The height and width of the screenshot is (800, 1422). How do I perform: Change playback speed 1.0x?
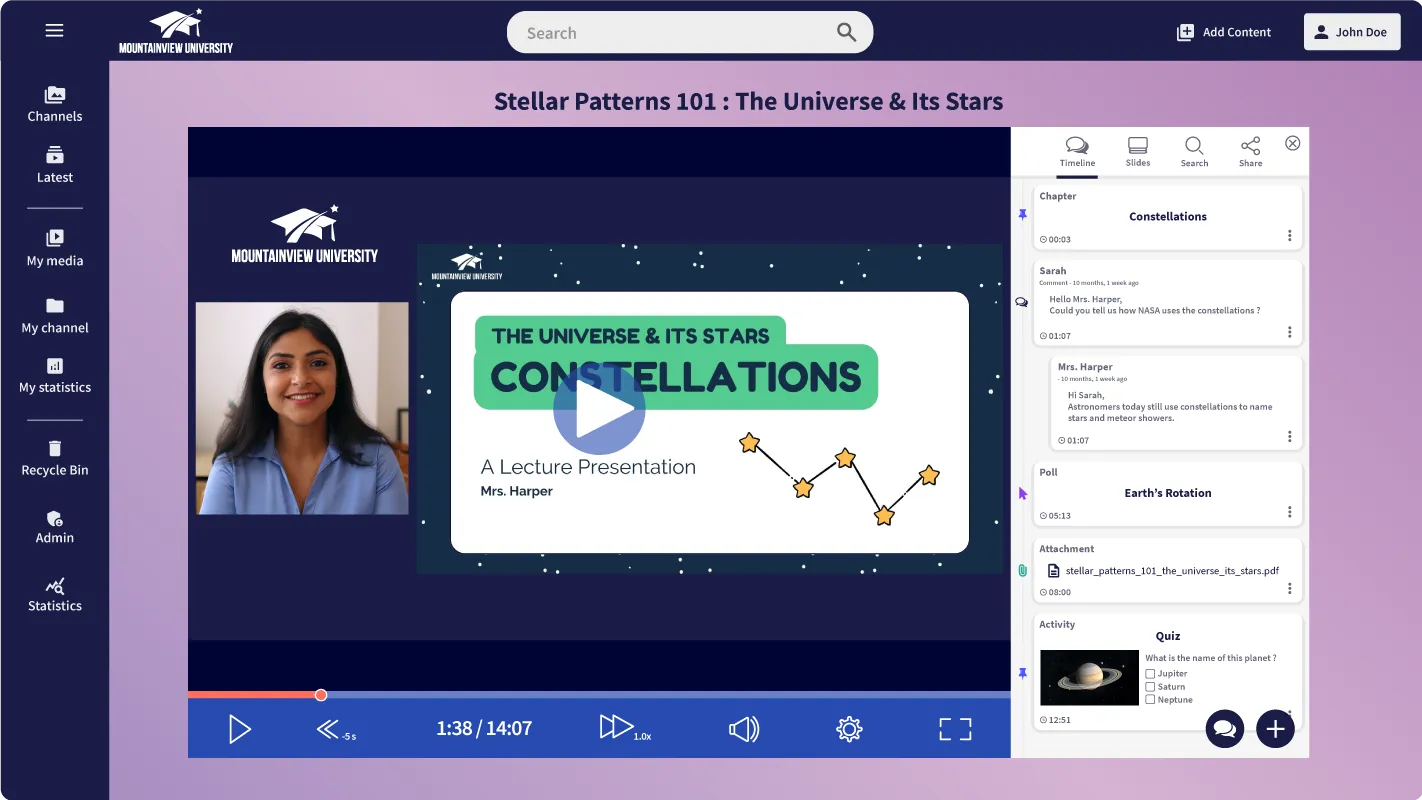(624, 728)
